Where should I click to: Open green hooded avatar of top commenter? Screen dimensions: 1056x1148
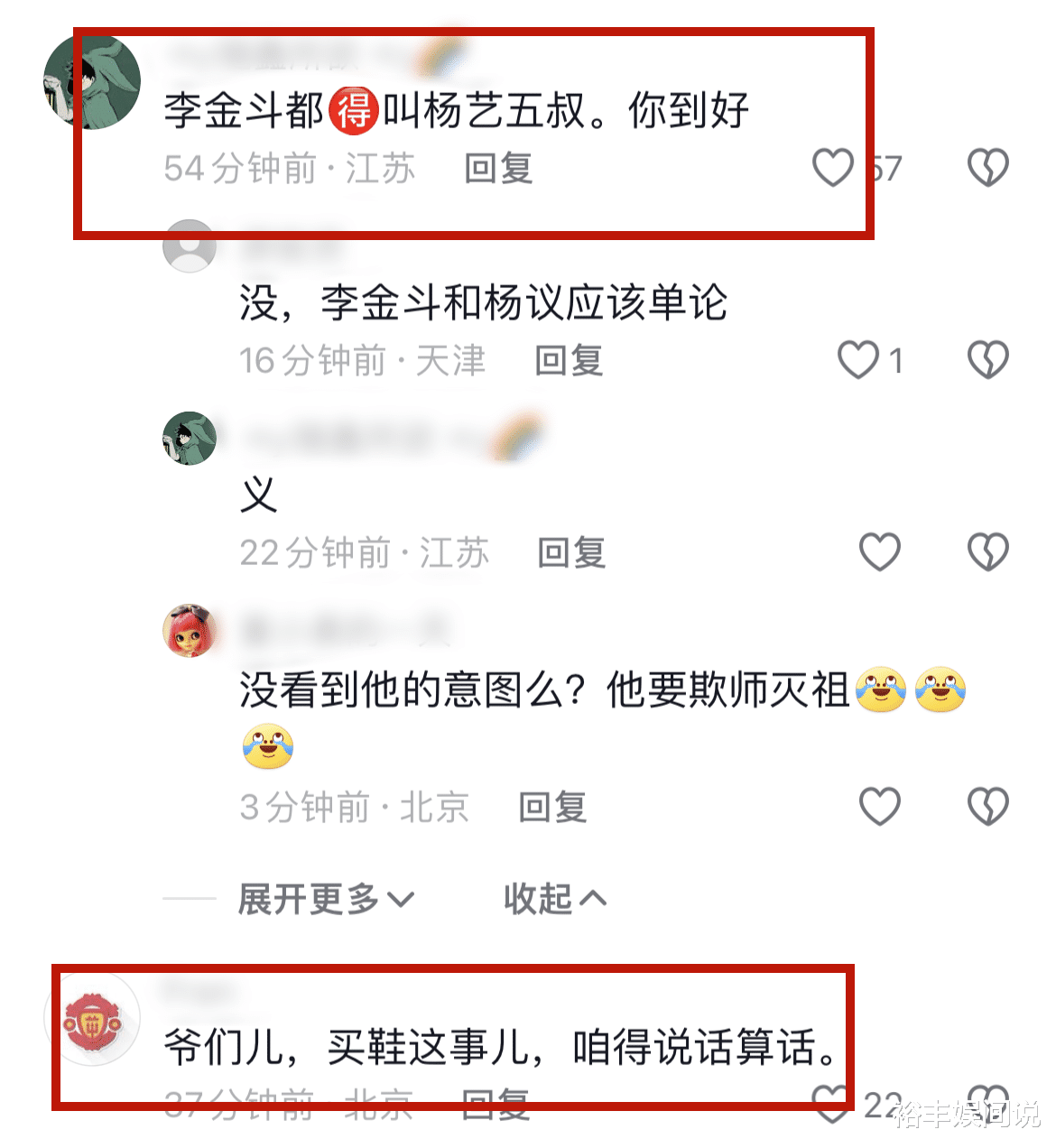[92, 82]
